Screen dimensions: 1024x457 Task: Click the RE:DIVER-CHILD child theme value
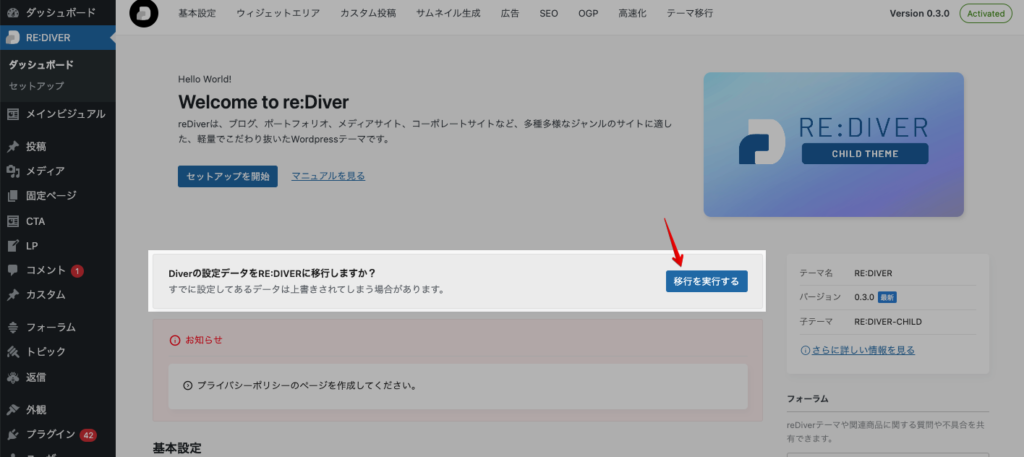(888, 322)
